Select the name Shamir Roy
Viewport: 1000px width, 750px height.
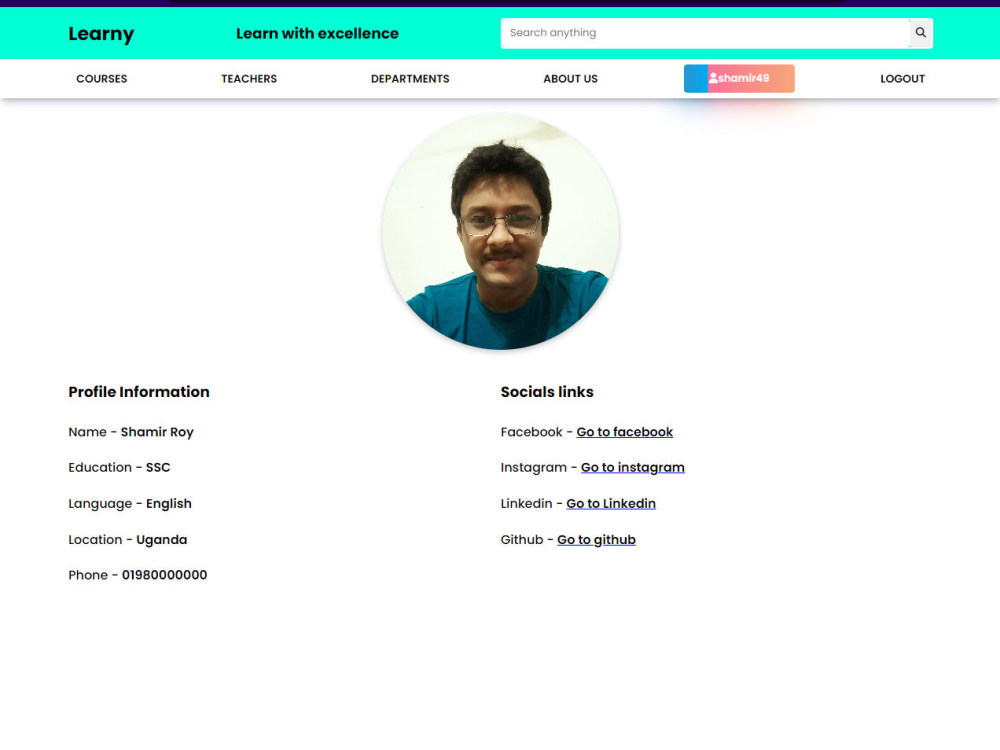point(157,432)
